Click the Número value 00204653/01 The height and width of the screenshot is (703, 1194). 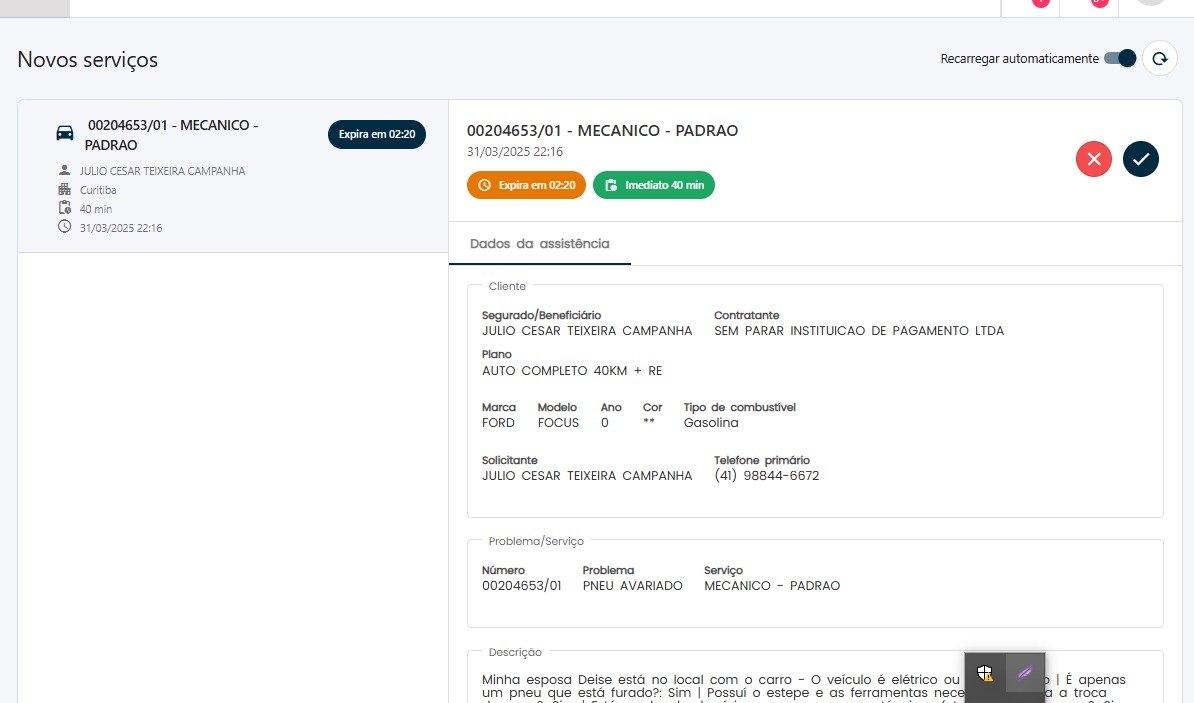(x=522, y=586)
